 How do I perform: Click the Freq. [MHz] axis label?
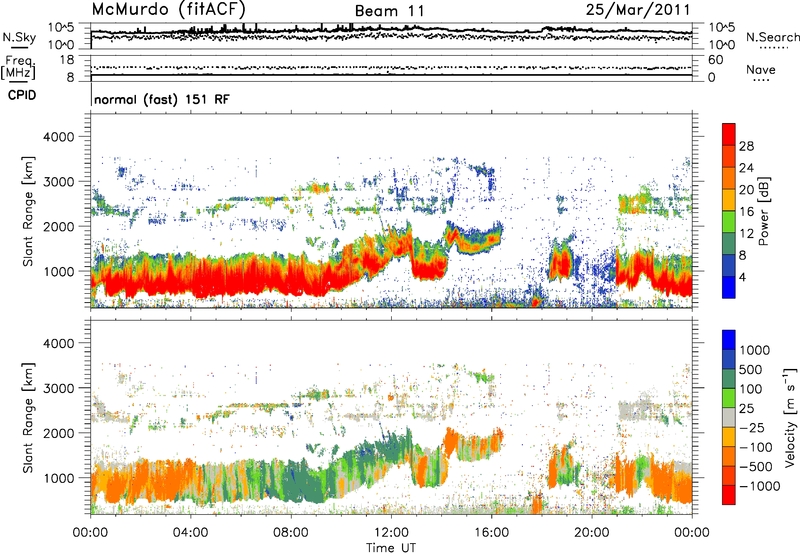point(19,68)
